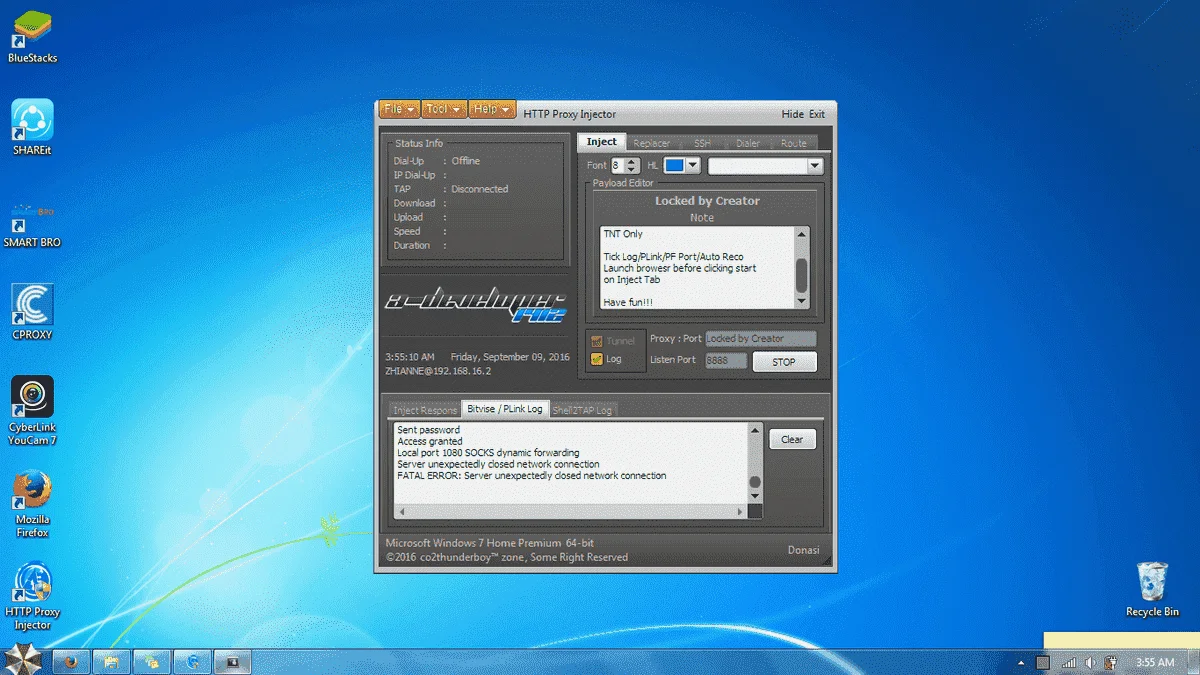This screenshot has width=1200, height=675.
Task: Click Exit in the injector title bar
Action: [817, 114]
